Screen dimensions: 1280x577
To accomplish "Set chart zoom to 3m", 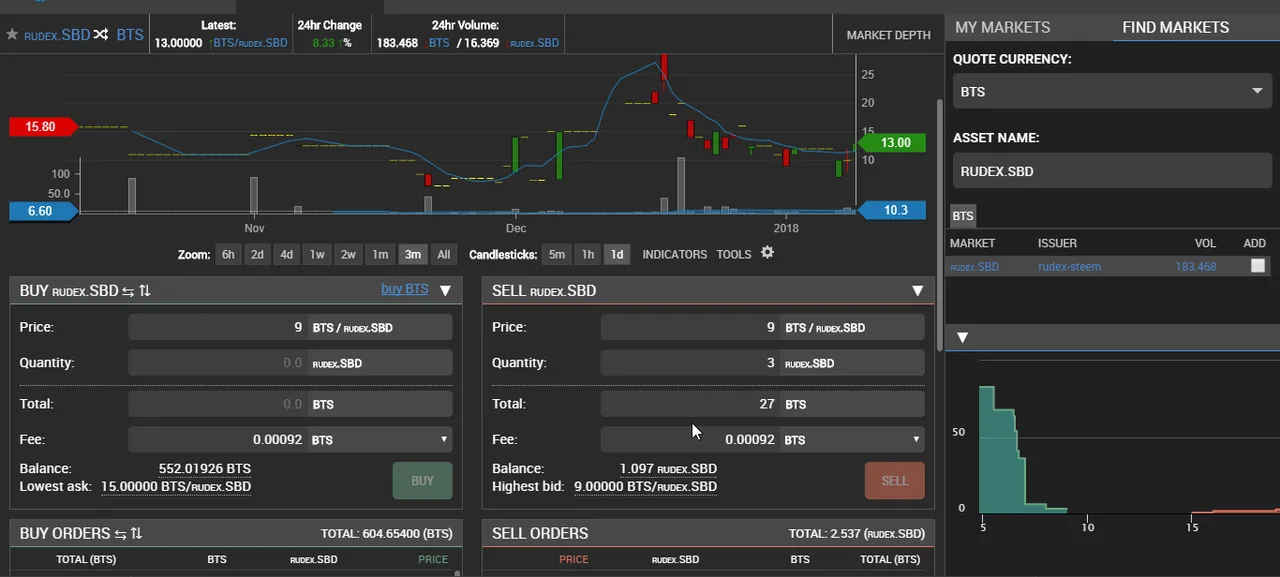I will point(412,255).
